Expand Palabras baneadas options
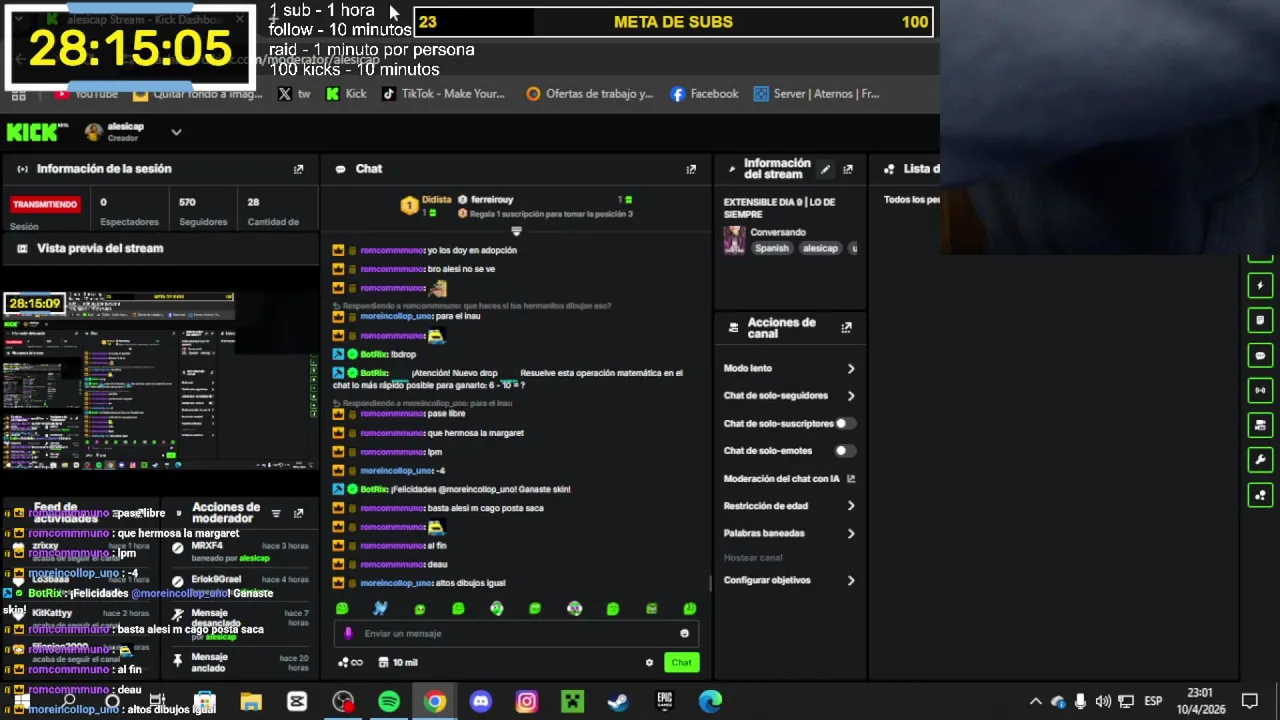 (851, 534)
